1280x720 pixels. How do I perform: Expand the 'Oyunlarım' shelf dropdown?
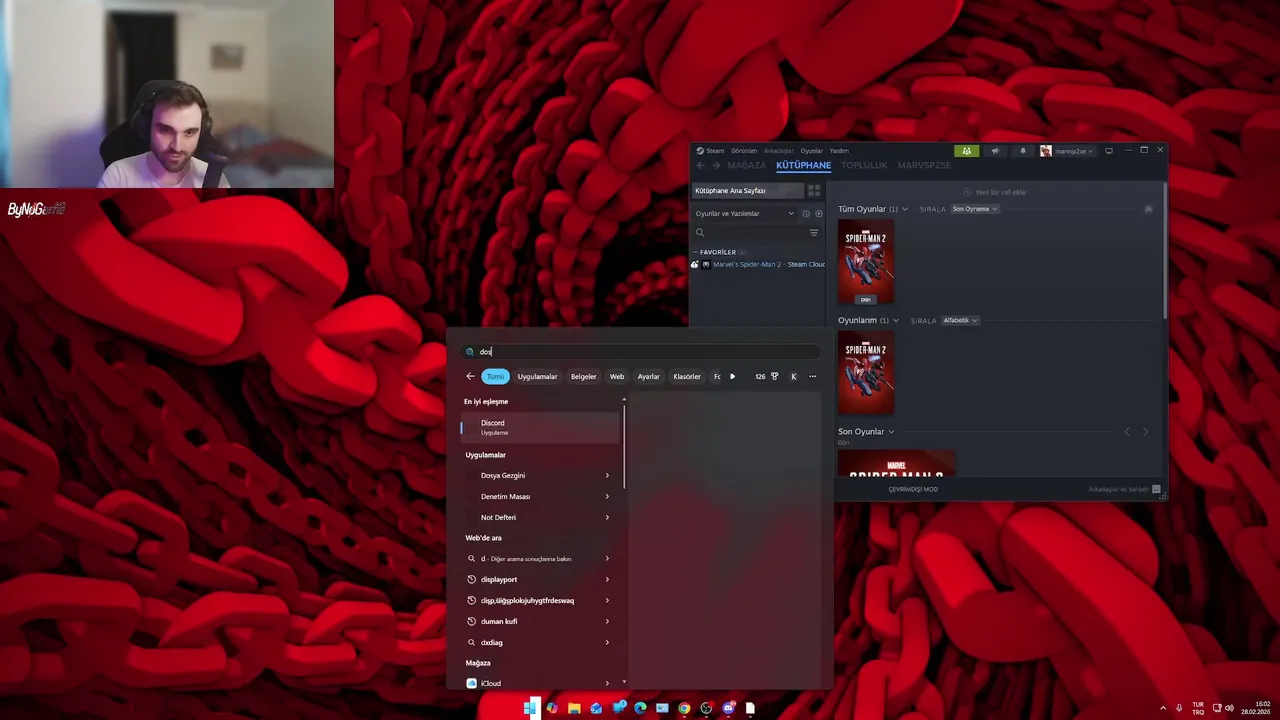(895, 320)
